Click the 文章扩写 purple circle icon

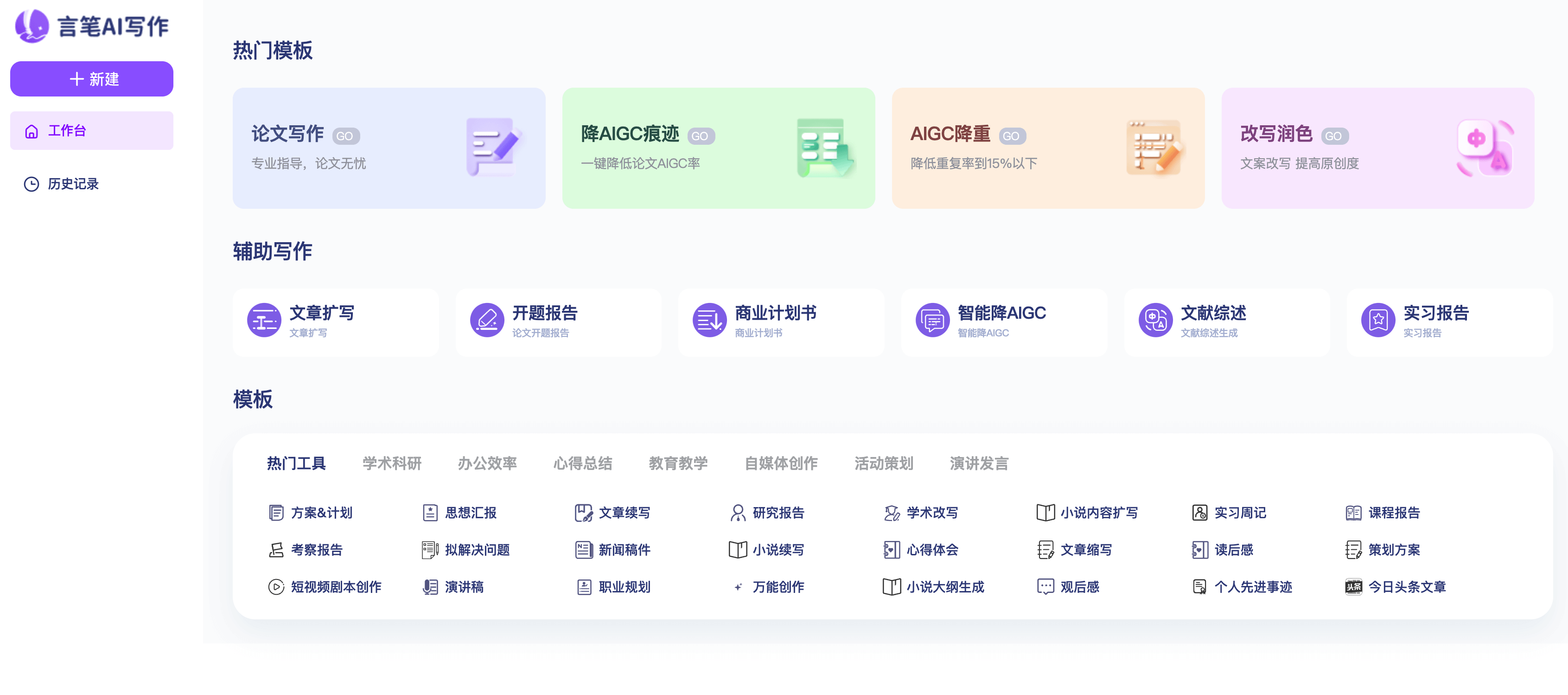click(263, 320)
